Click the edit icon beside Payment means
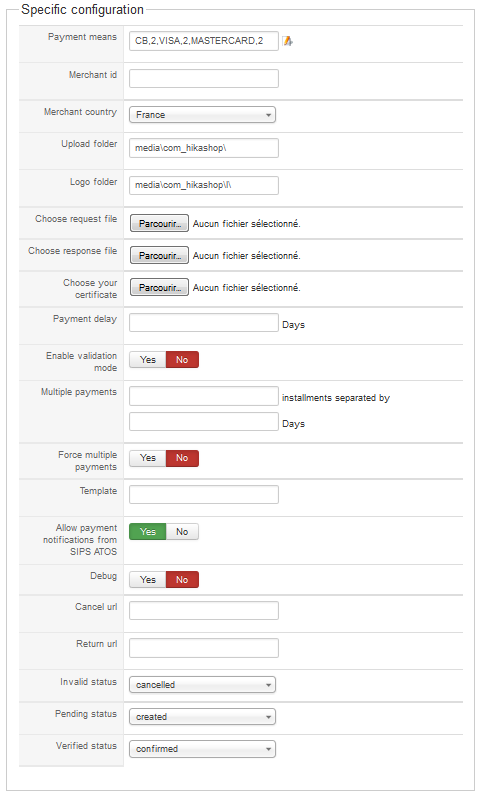485x795 pixels. pyautogui.click(x=288, y=41)
